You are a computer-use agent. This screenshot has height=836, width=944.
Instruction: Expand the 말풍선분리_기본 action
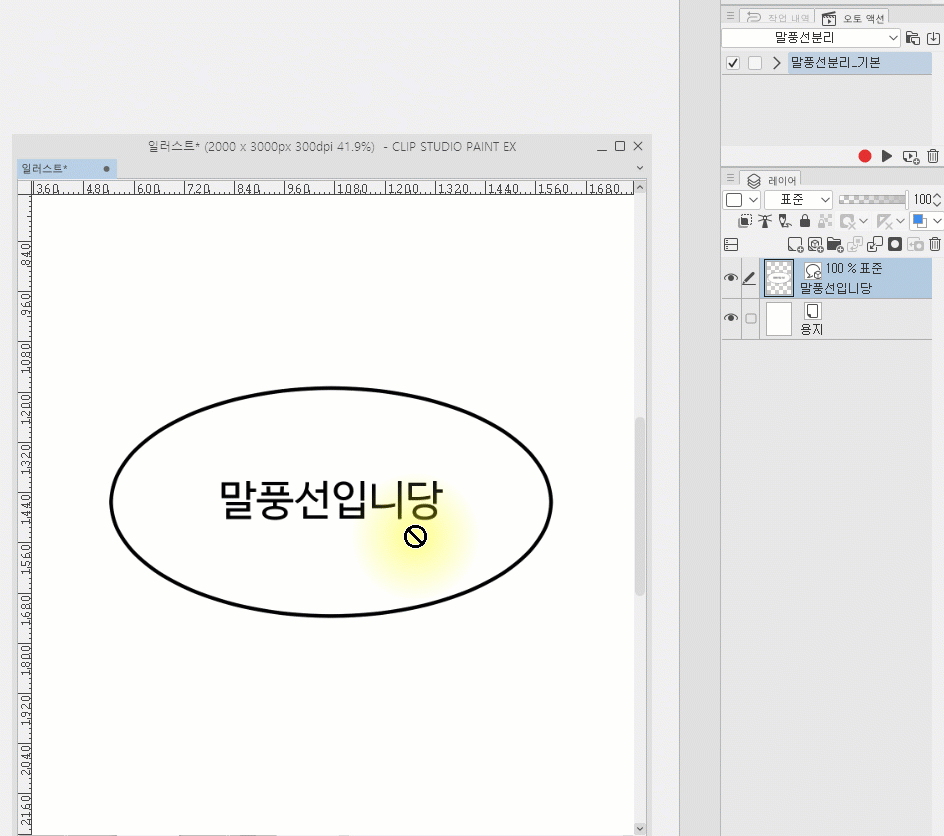tap(776, 63)
